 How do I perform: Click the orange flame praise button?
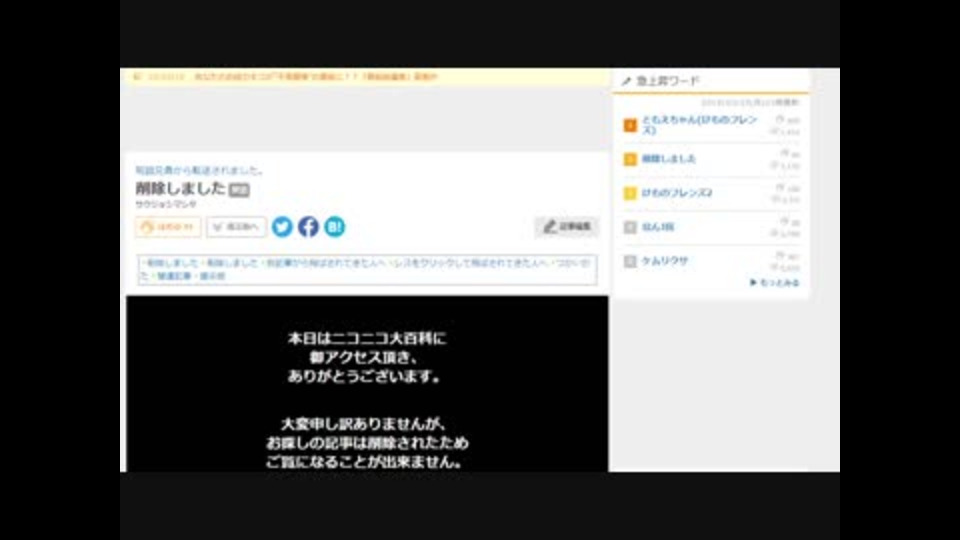coord(168,227)
